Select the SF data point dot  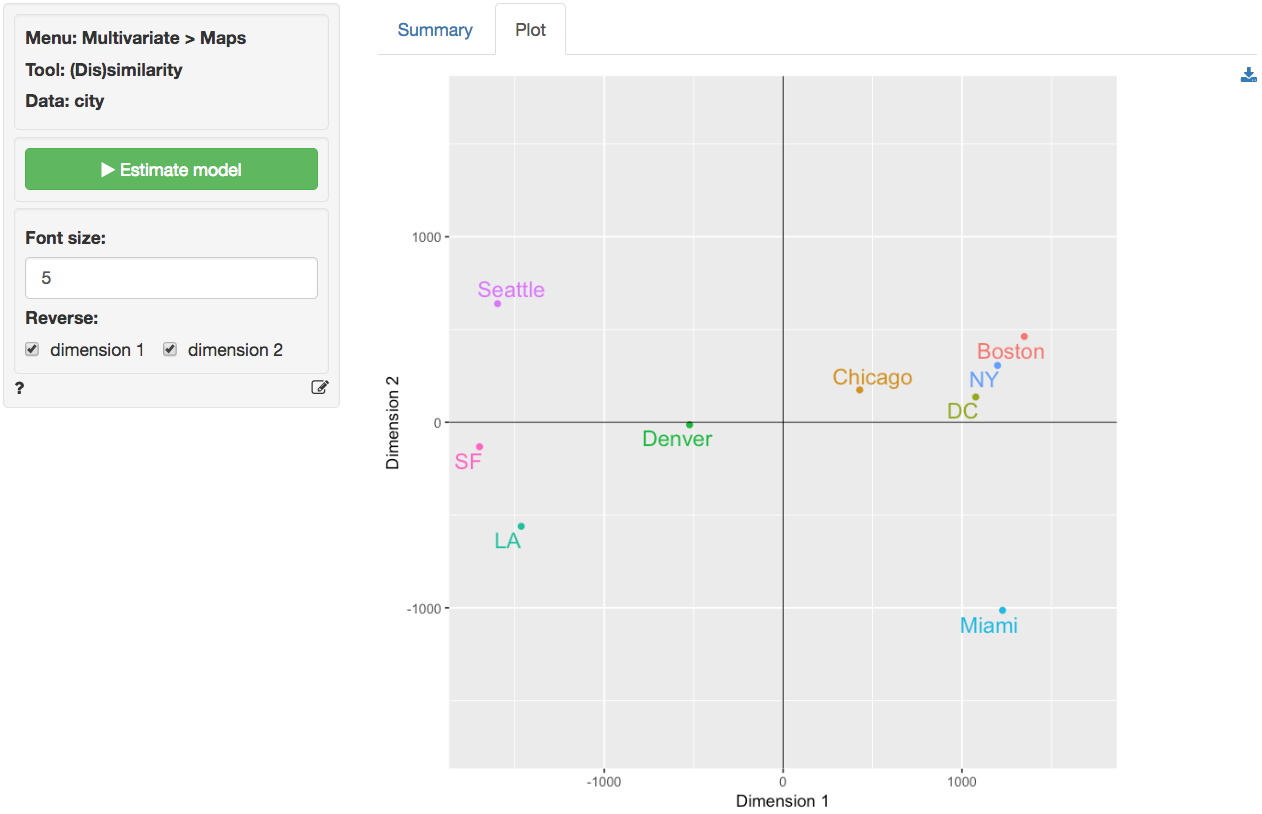[479, 447]
